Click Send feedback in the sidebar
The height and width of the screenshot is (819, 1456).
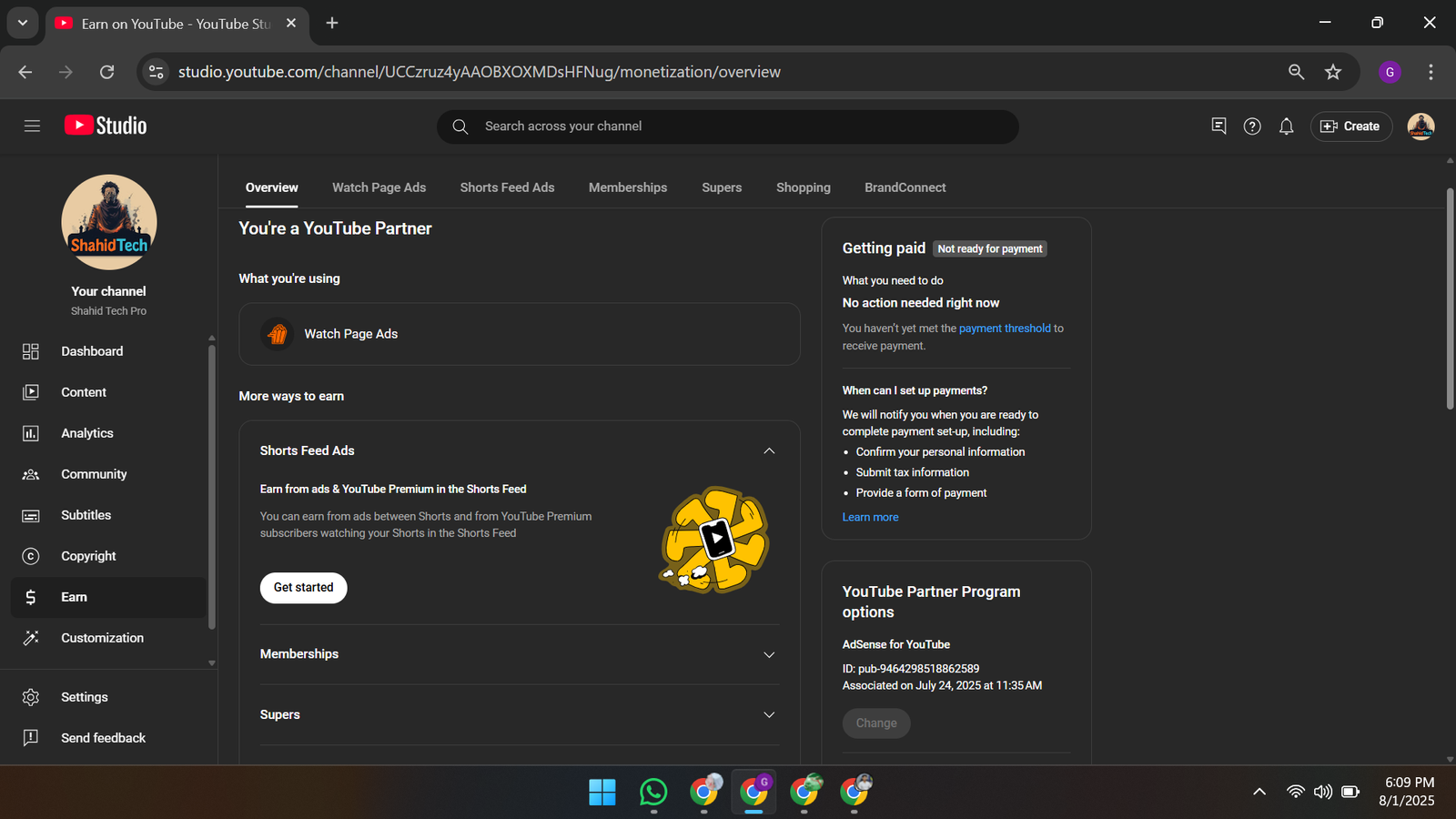coord(109,738)
